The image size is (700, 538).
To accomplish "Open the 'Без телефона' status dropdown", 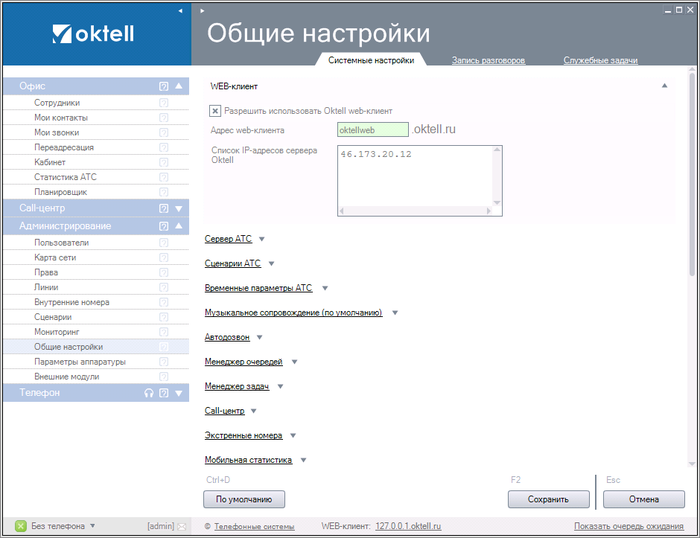I will (x=92, y=525).
